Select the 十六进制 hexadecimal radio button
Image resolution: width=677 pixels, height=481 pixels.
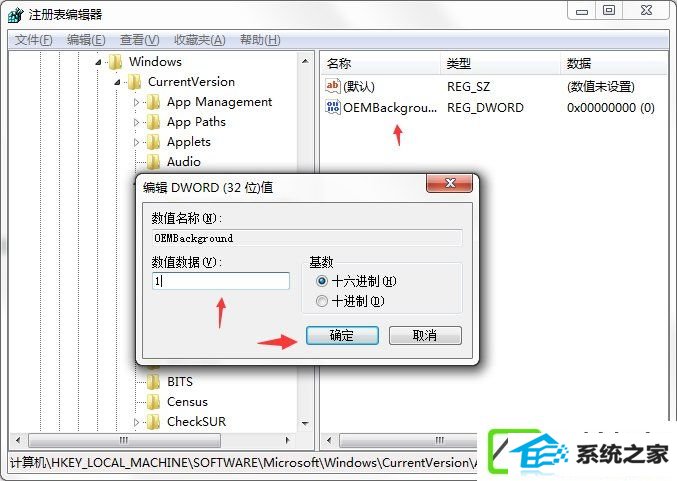322,281
